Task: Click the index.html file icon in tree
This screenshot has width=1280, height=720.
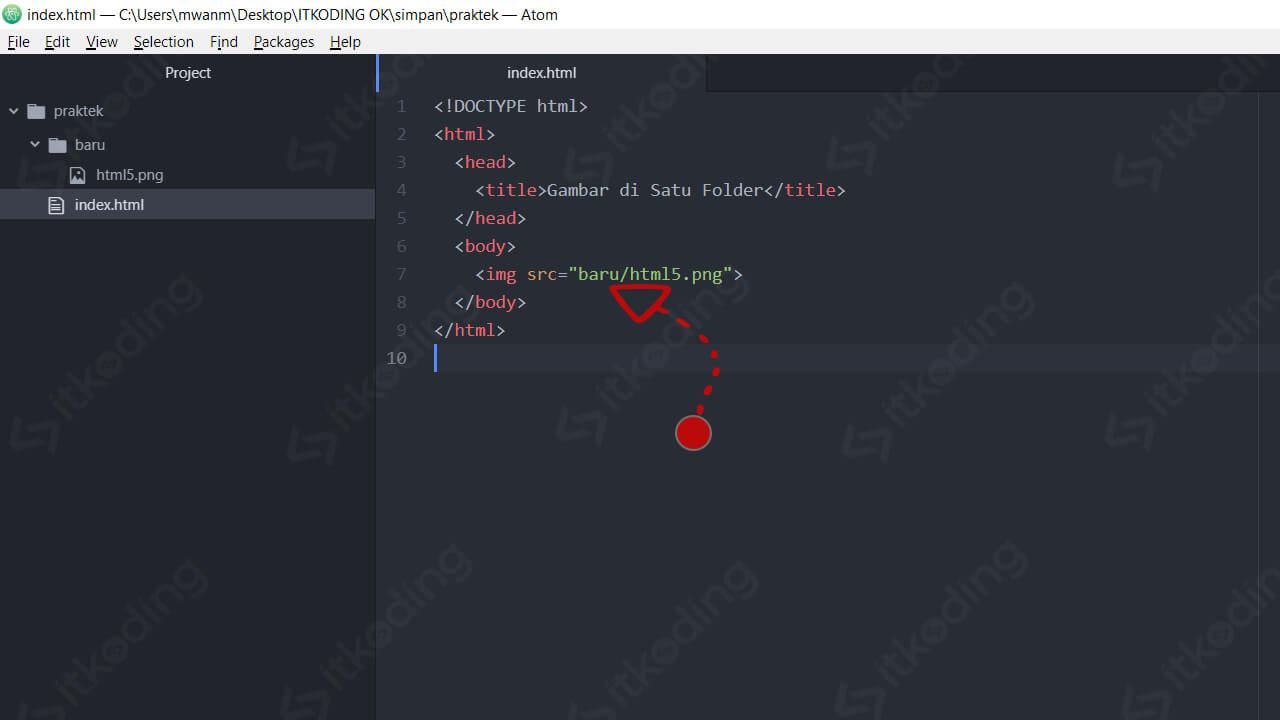Action: (56, 205)
